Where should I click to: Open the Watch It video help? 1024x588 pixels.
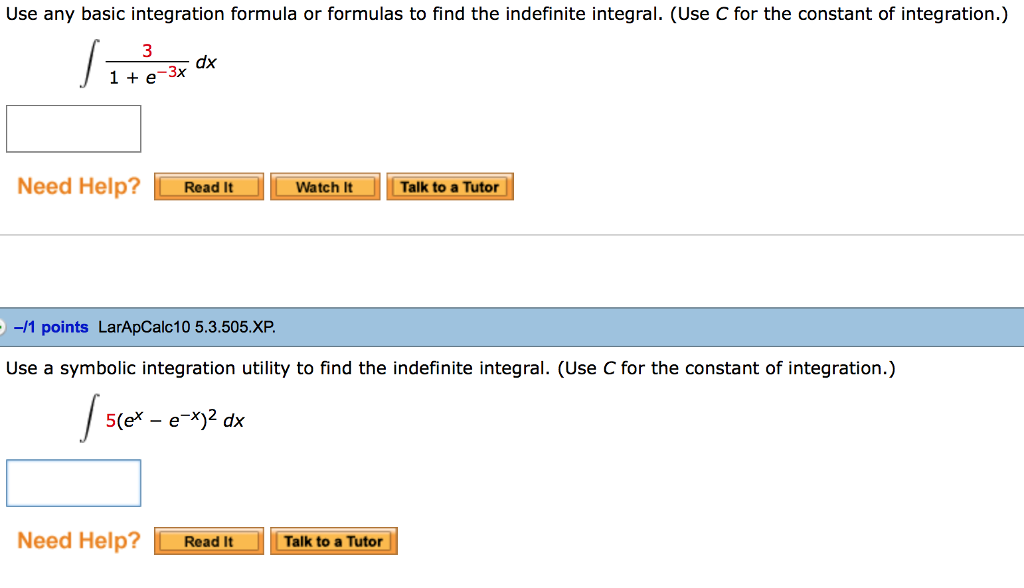click(325, 186)
